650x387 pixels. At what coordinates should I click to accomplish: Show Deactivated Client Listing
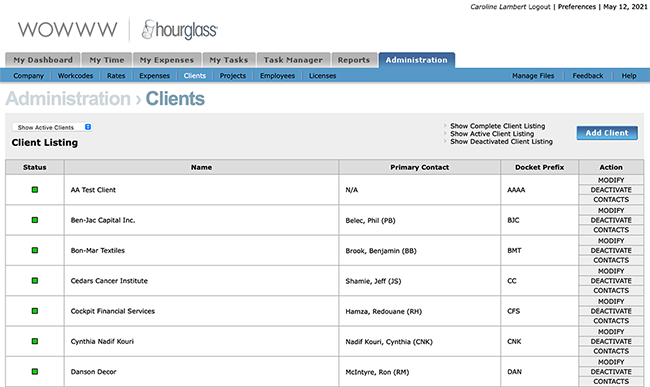click(x=502, y=142)
